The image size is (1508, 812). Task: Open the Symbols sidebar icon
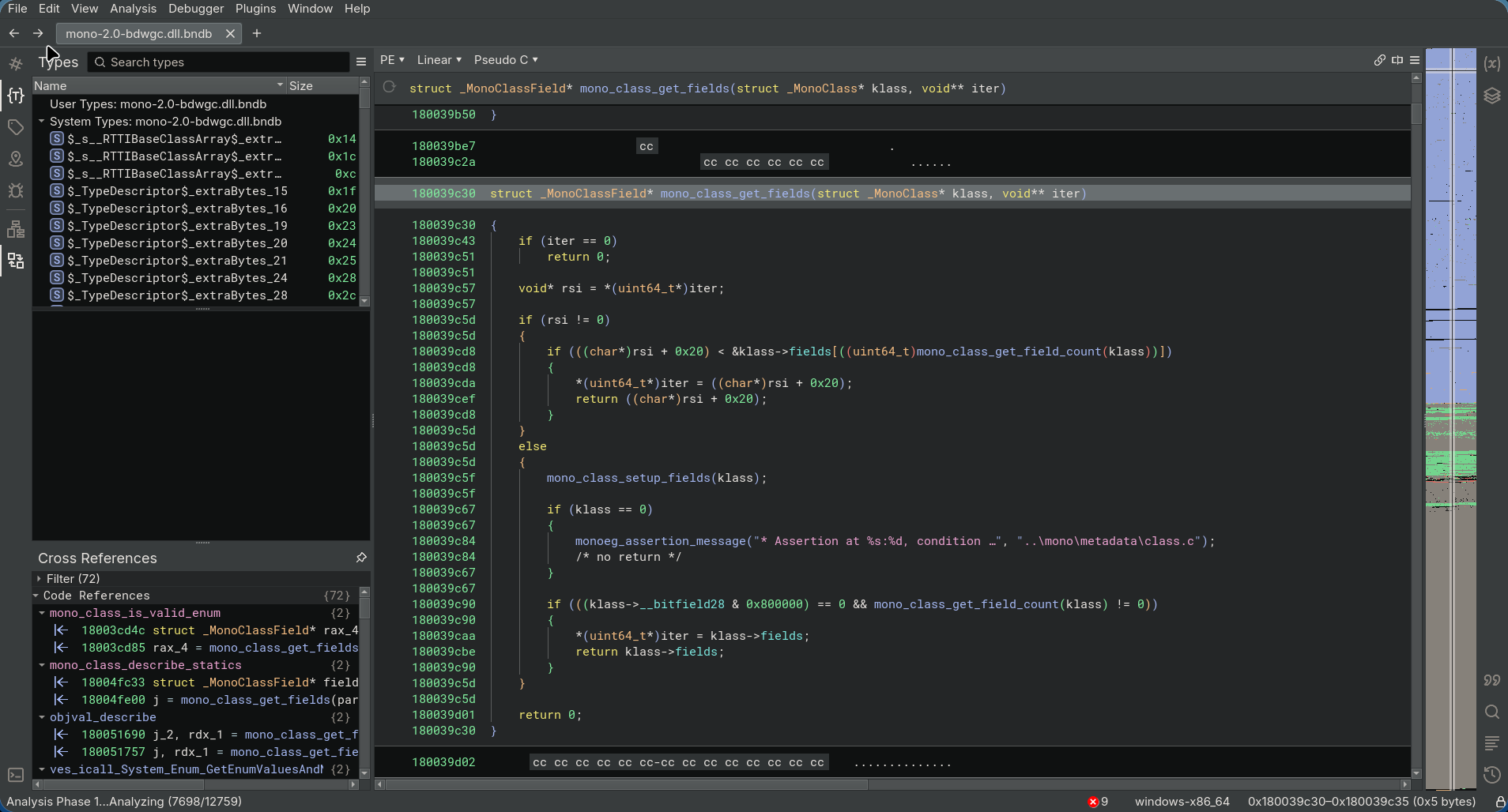[x=16, y=64]
